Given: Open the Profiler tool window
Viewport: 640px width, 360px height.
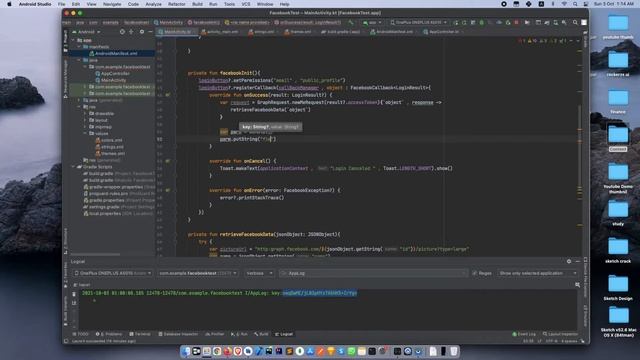Looking at the screenshot, I should tap(215, 334).
